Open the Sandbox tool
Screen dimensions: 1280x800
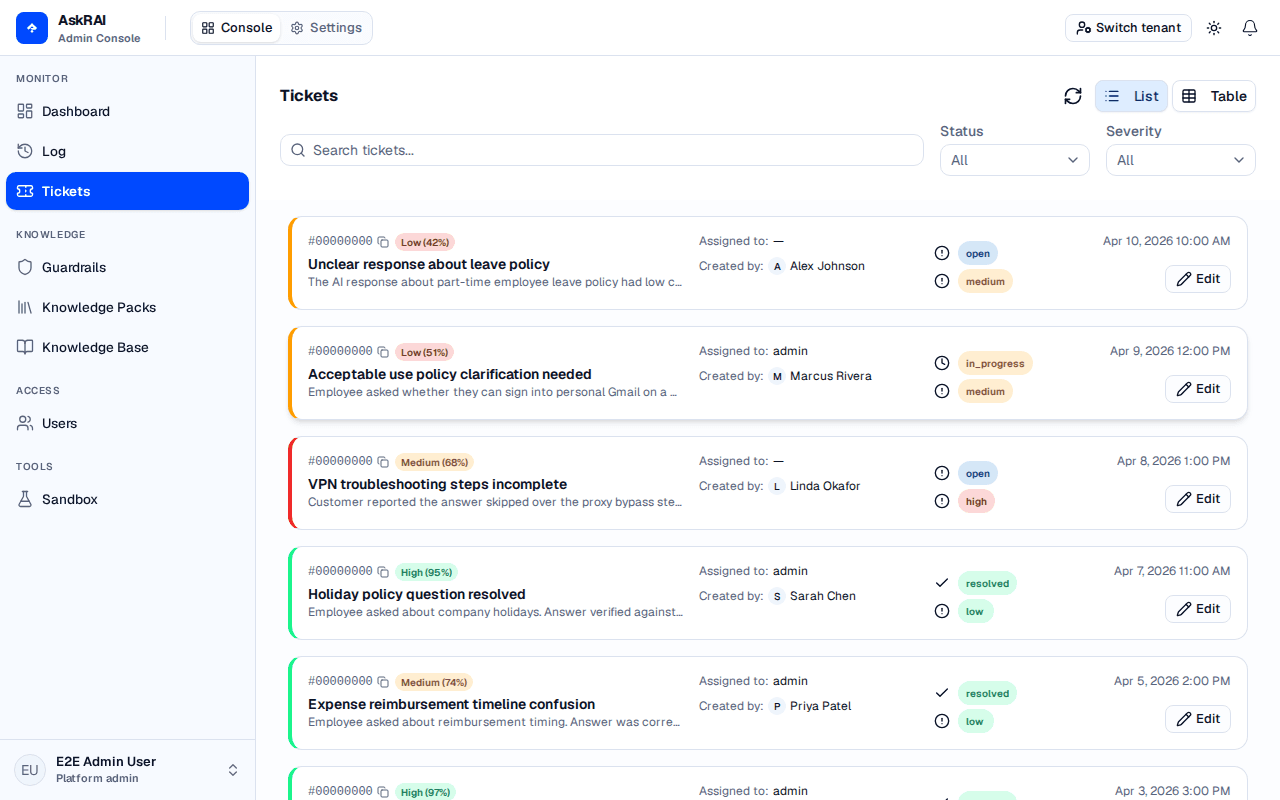click(128, 499)
